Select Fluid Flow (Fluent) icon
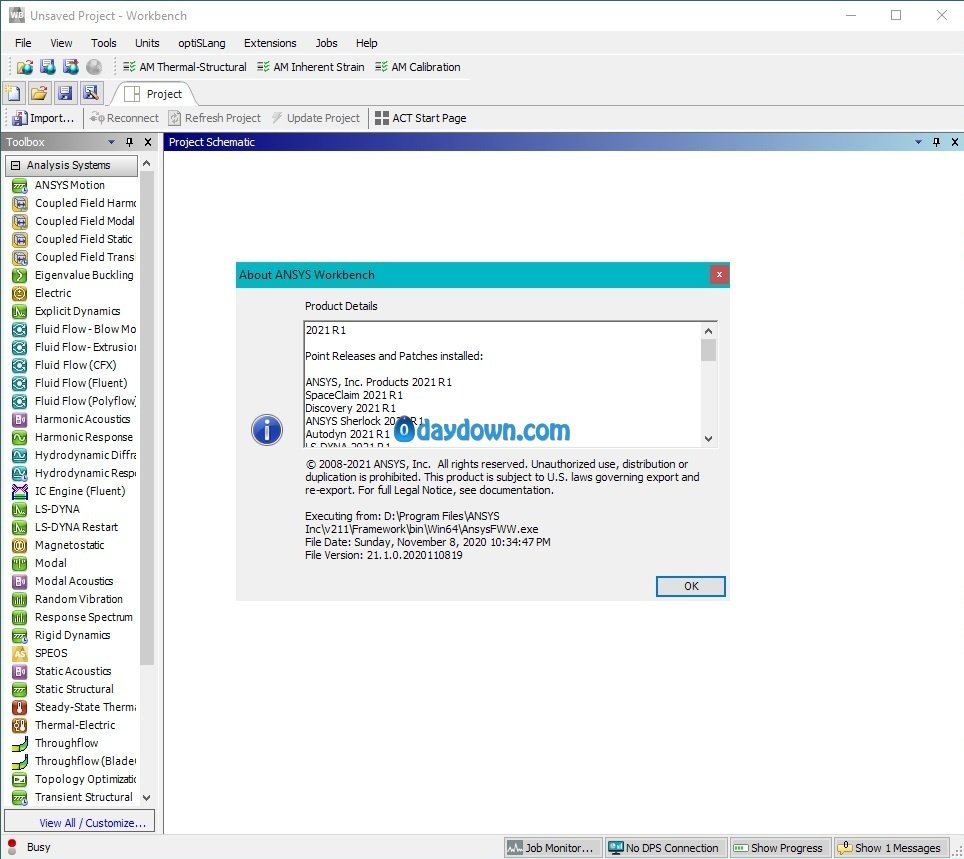 coord(20,383)
